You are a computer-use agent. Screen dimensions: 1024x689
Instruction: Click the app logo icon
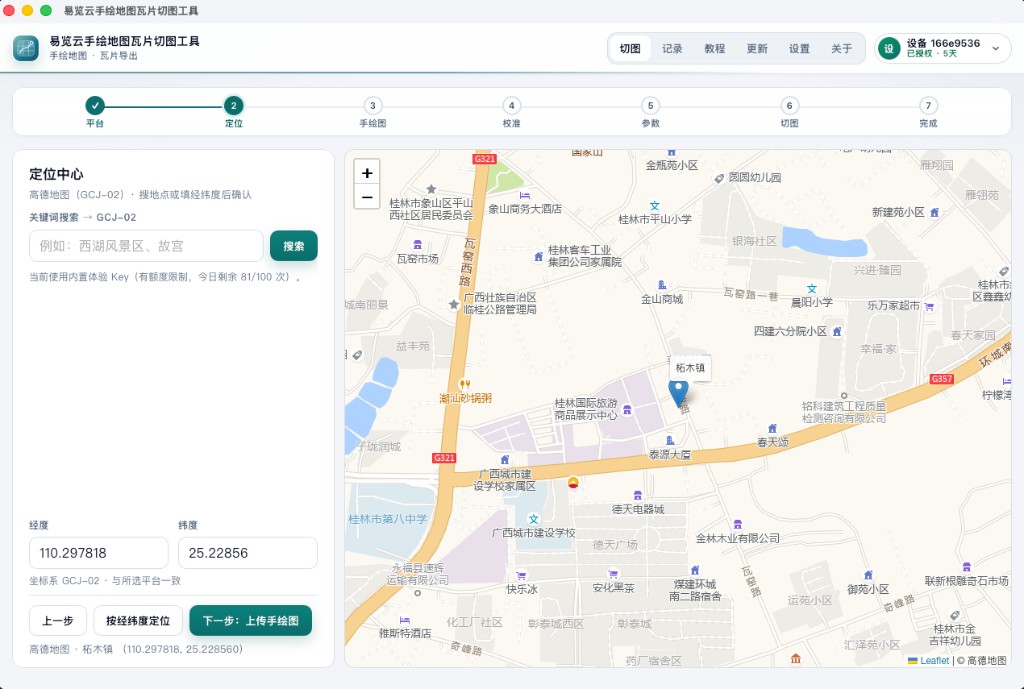point(26,48)
